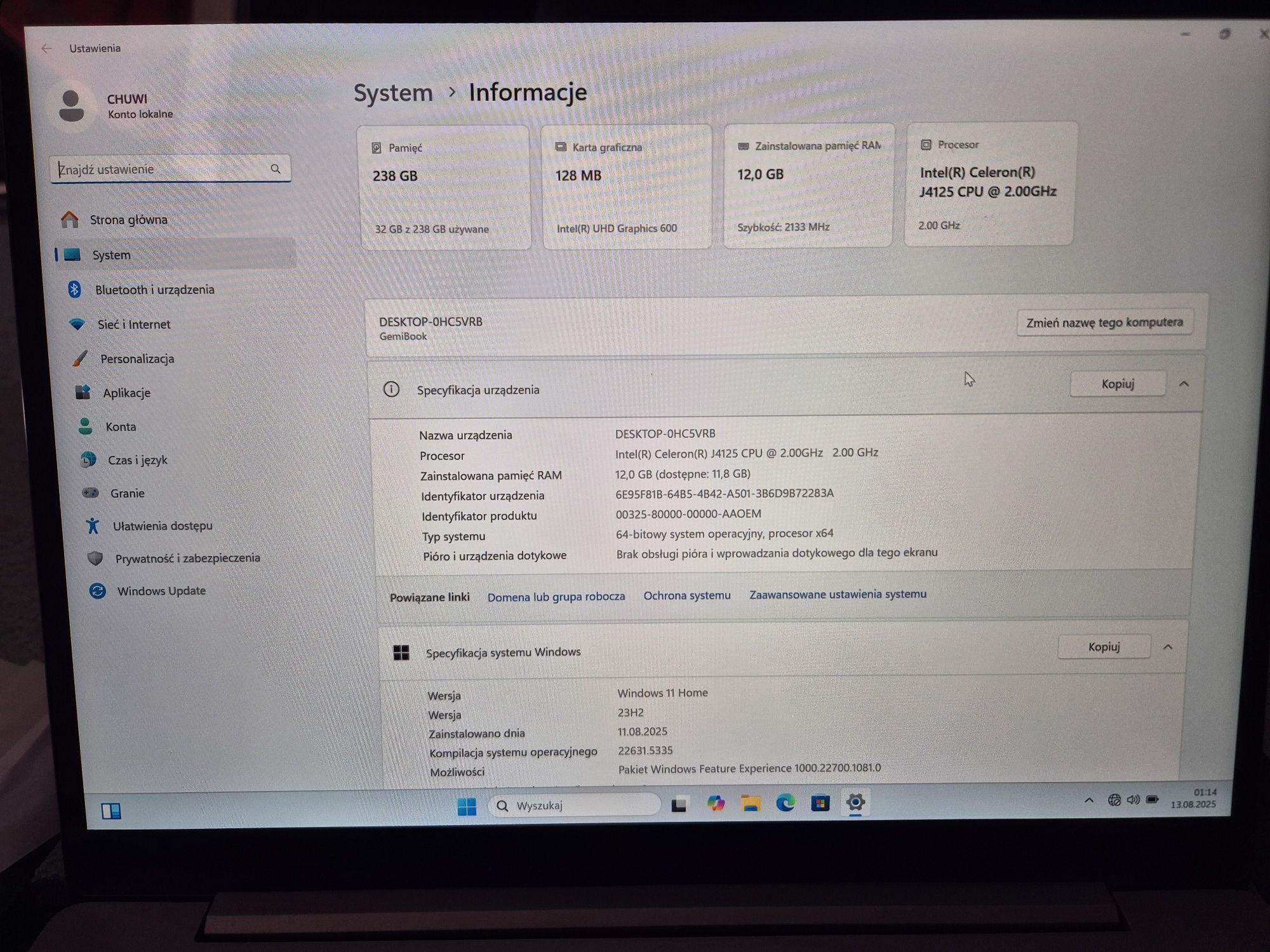The width and height of the screenshot is (1270, 952).
Task: Open the Pamięć 238 GB storage card
Action: click(444, 187)
